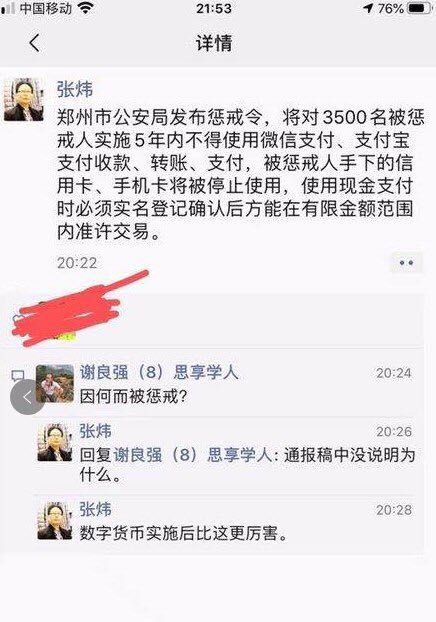
Task: Tap the Wi-Fi icon in status bar
Action: click(x=85, y=8)
